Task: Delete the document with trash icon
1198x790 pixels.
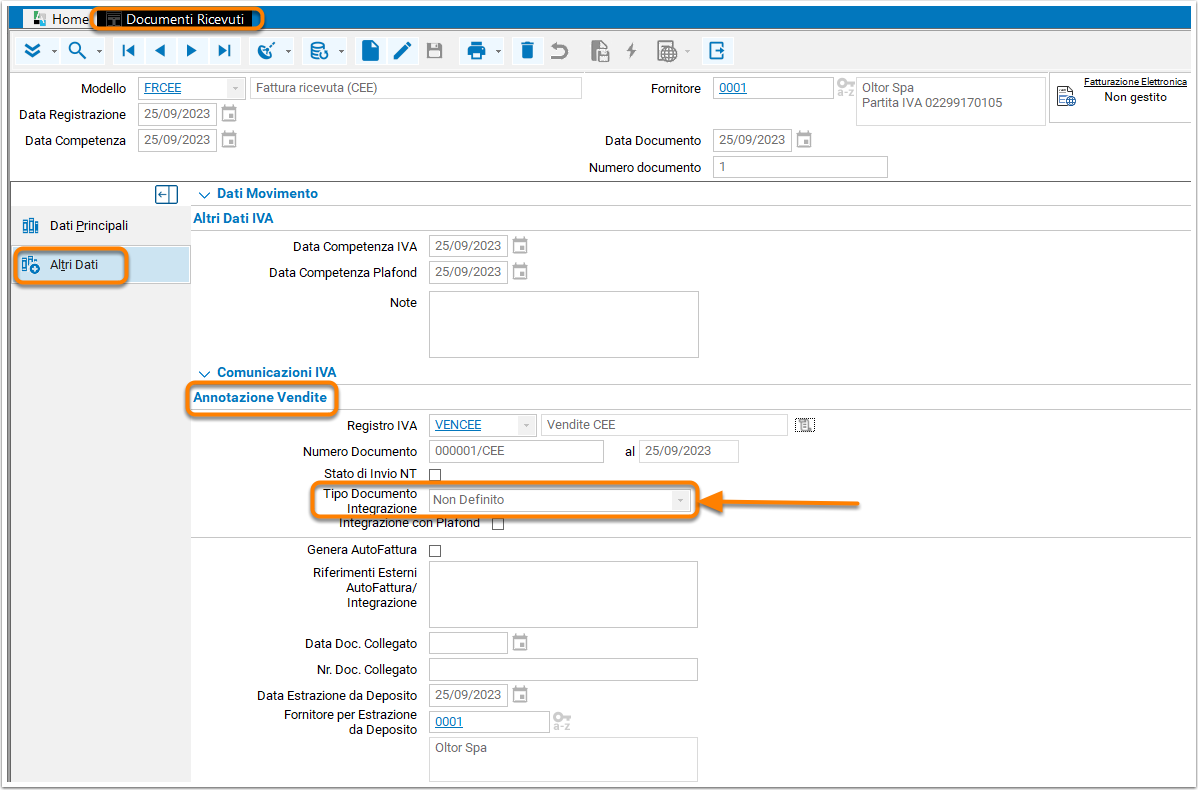Action: click(x=527, y=51)
